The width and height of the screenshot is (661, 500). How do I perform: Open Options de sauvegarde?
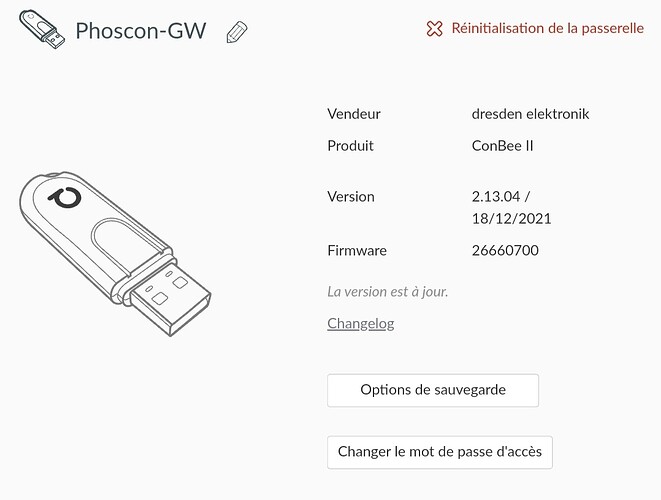[433, 390]
